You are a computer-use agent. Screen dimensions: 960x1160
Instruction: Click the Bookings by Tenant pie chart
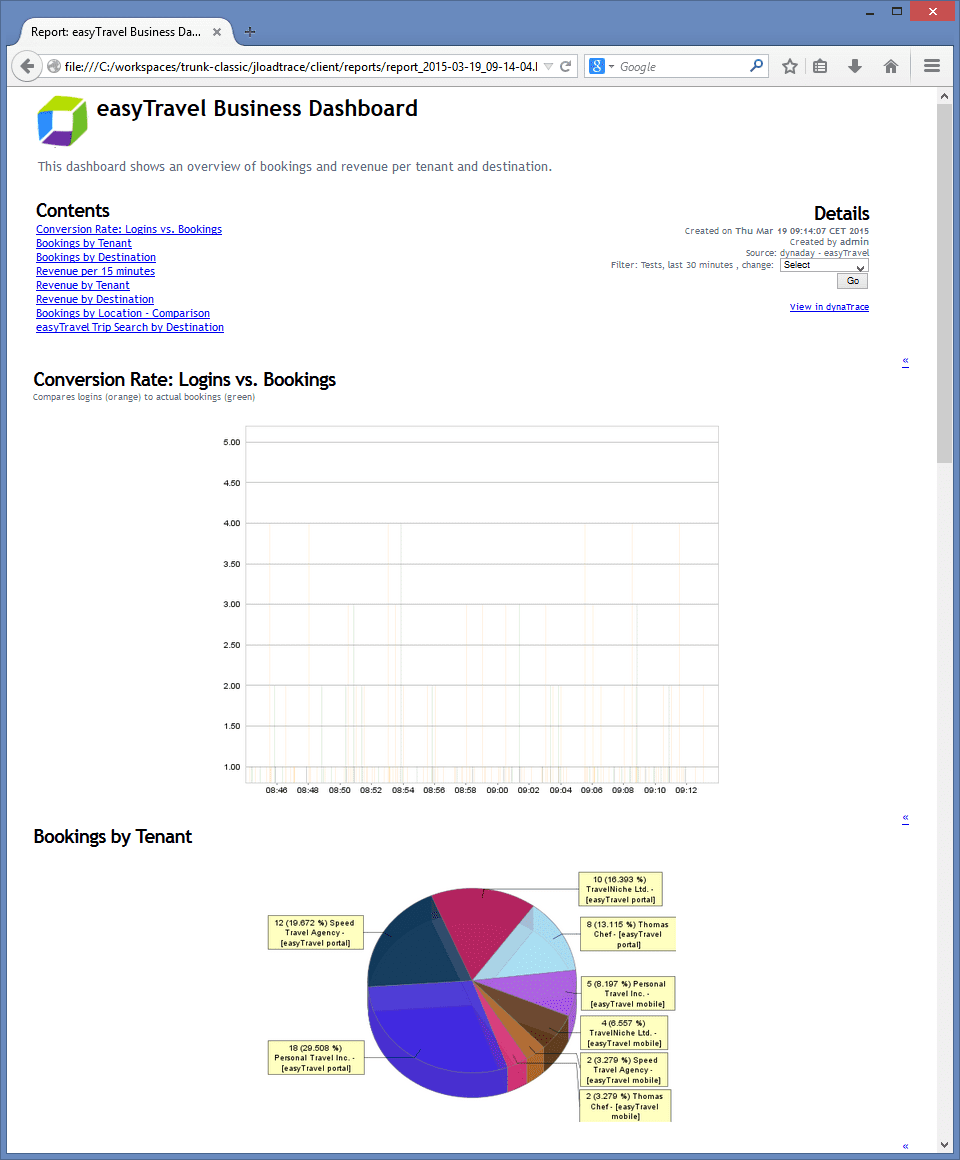pos(472,992)
